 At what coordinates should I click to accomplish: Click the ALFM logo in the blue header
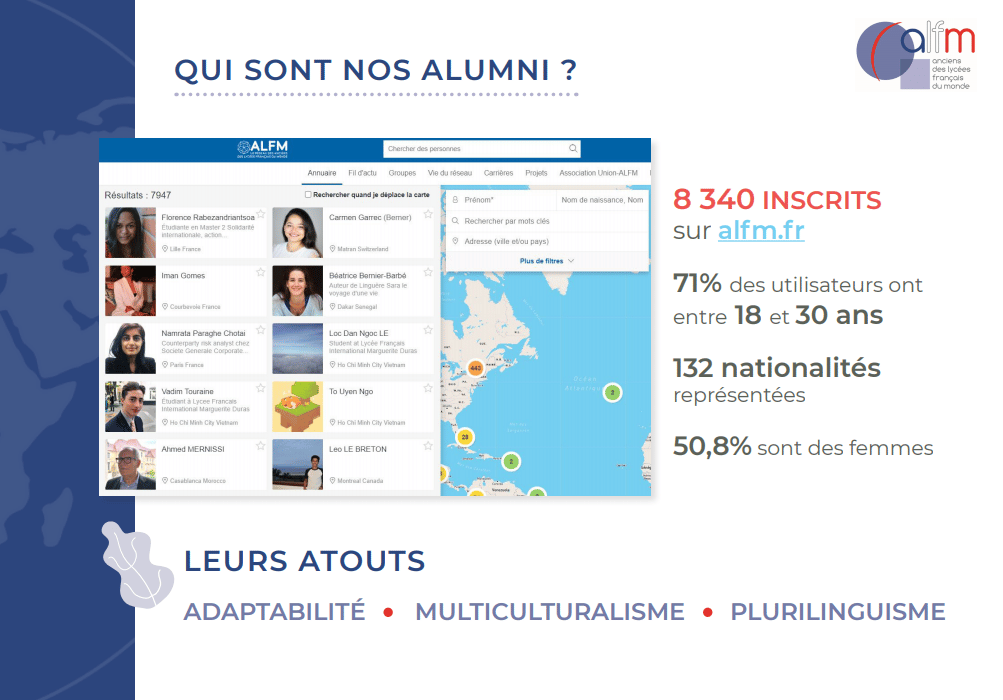click(262, 149)
